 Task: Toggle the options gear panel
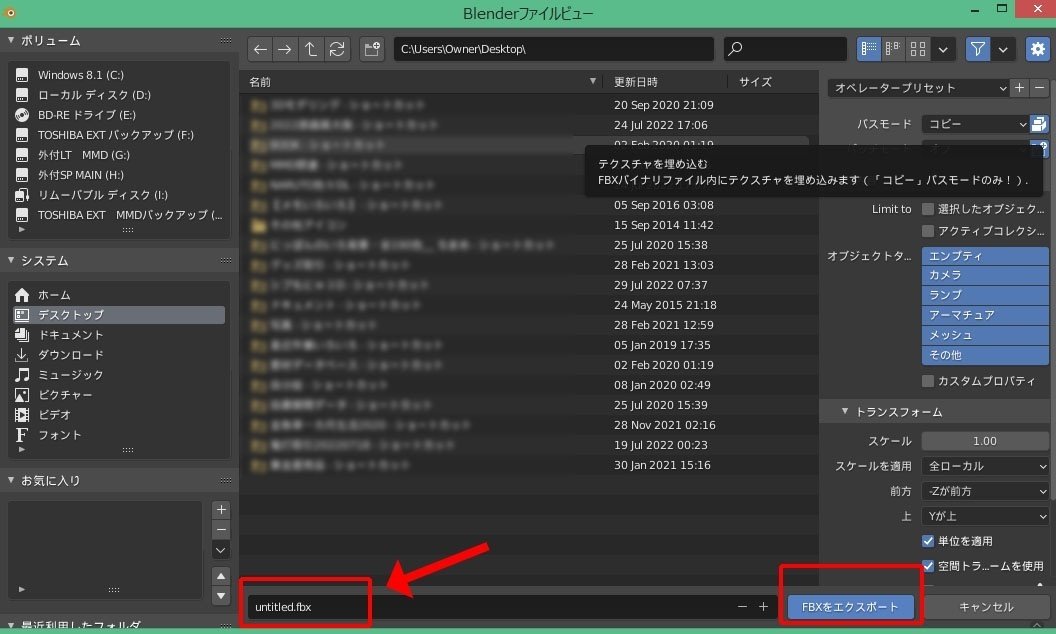tap(1038, 49)
